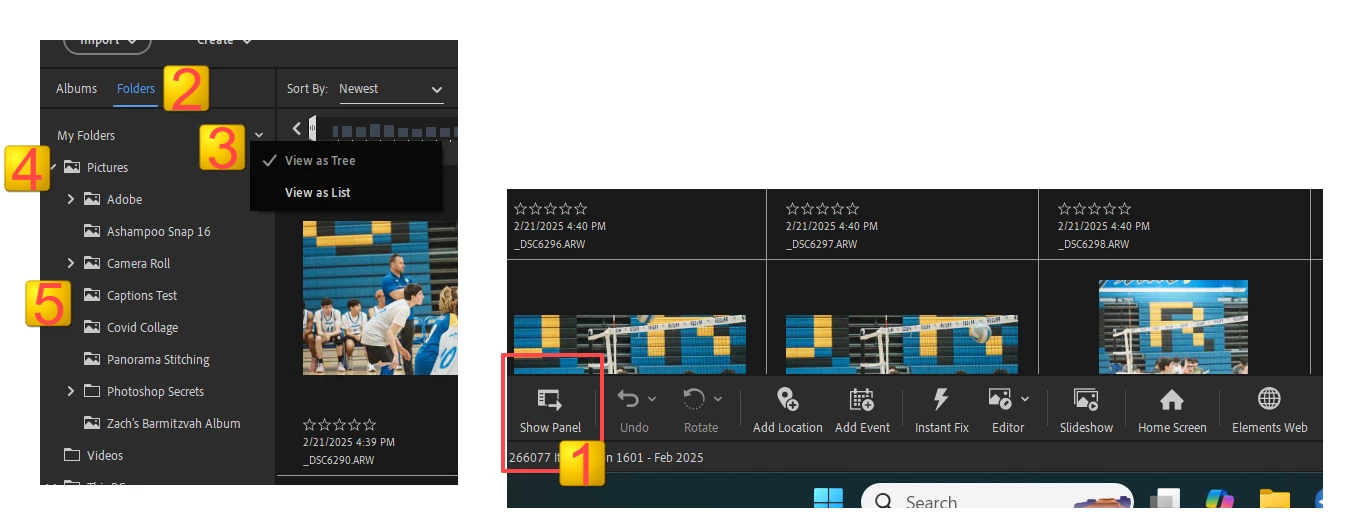Expand the Adobe folder
1354x525 pixels.
point(71,199)
